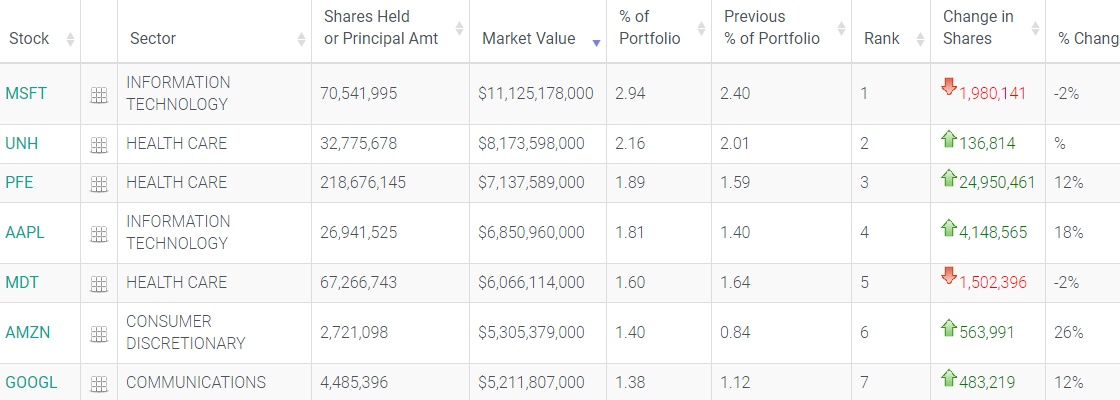1120x400 pixels.
Task: Sort by Stock column header
Action: click(30, 39)
